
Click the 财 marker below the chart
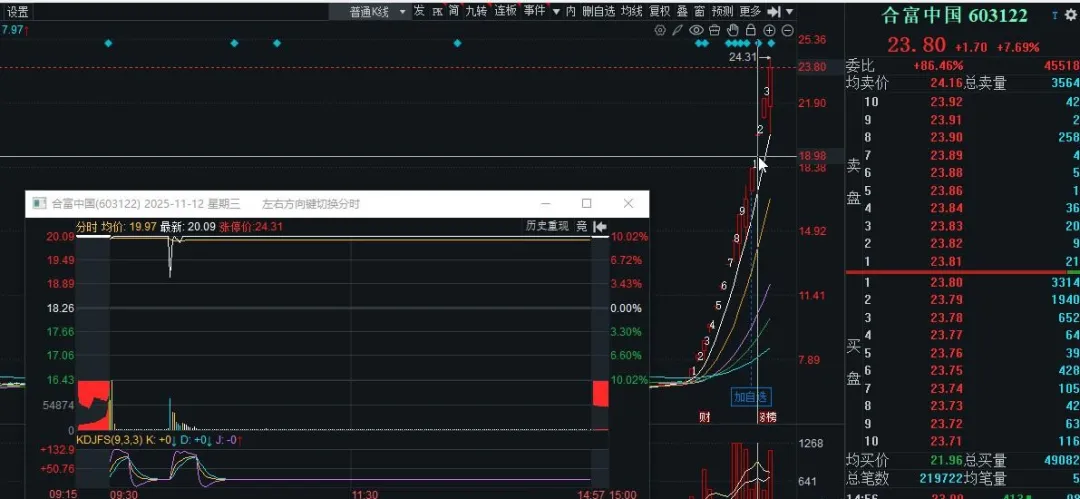704,416
